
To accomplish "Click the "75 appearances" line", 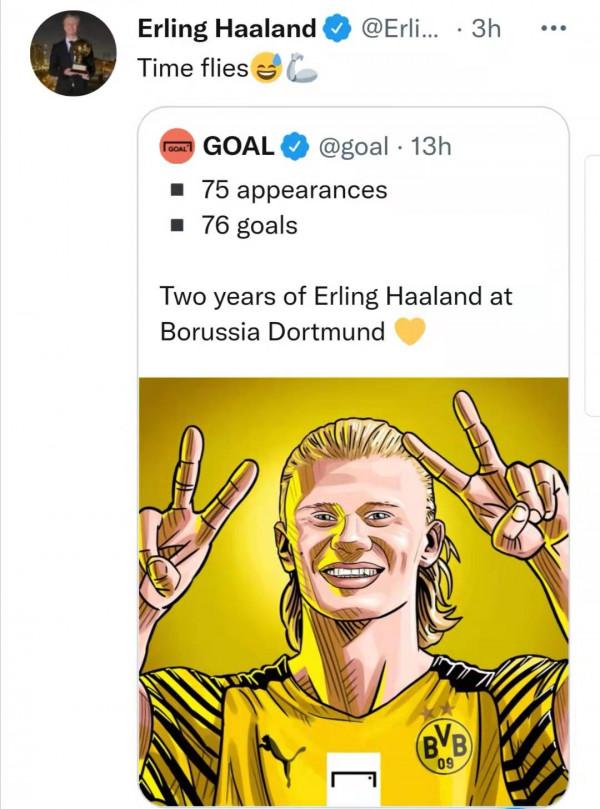I will 293,189.
